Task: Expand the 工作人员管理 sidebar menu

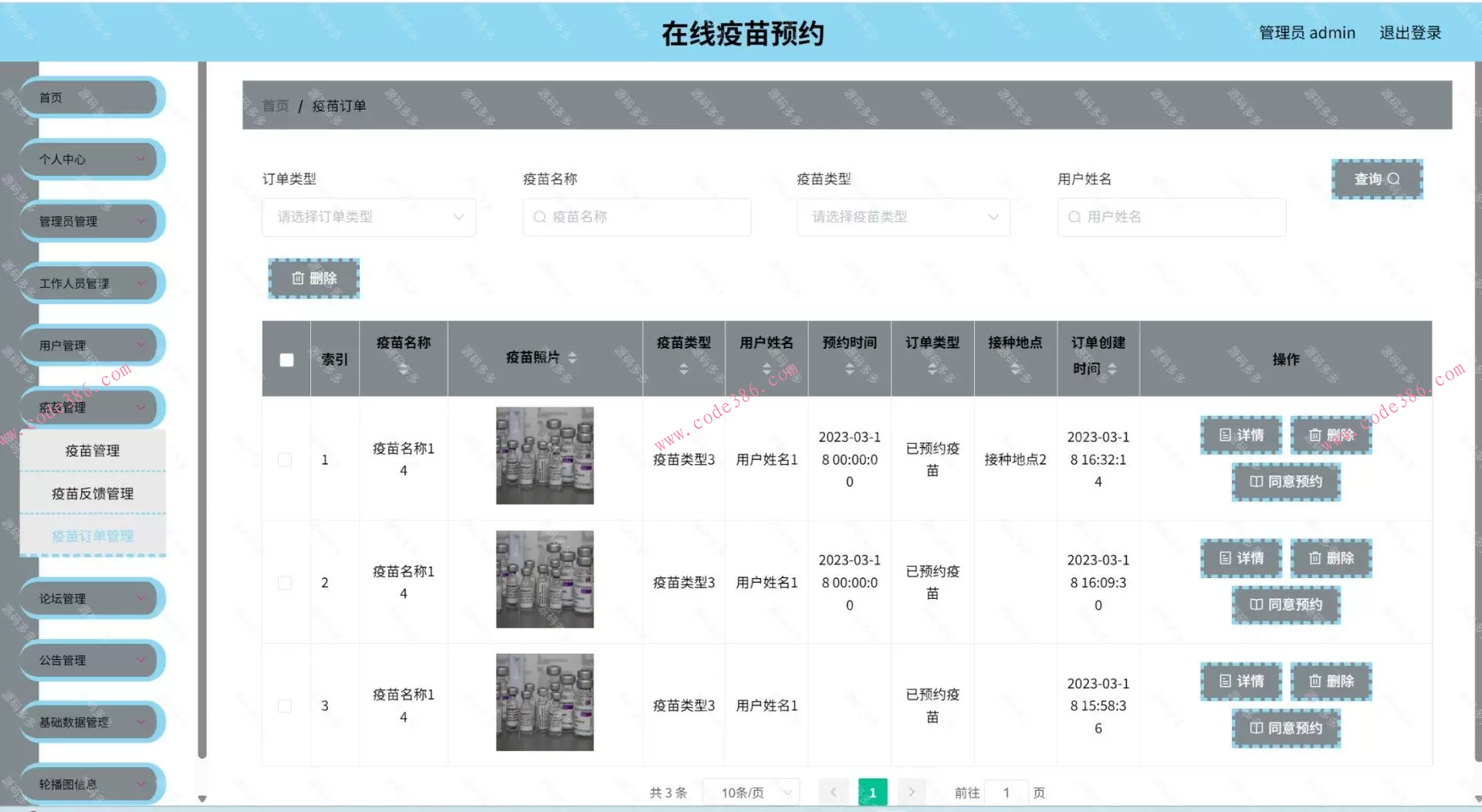Action: pos(93,283)
